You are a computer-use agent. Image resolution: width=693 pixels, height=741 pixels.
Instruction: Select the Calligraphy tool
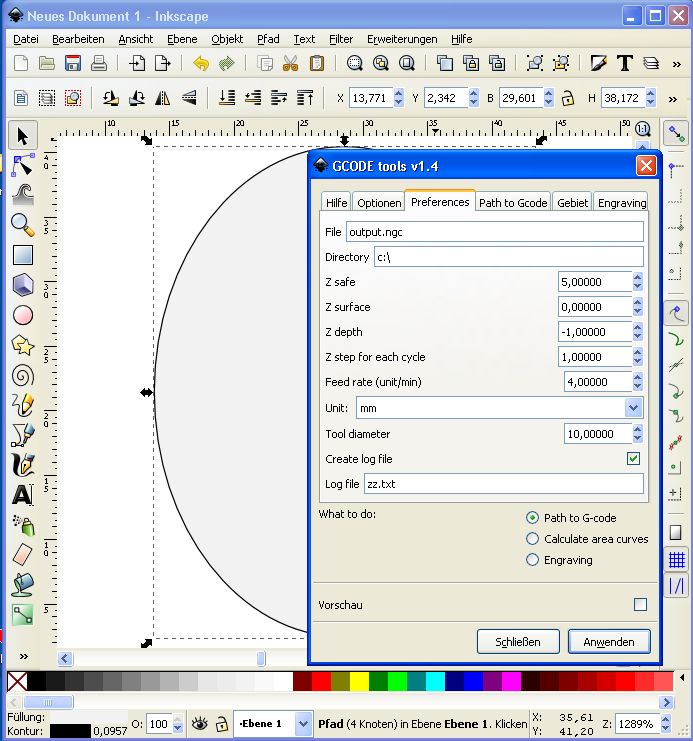22,465
